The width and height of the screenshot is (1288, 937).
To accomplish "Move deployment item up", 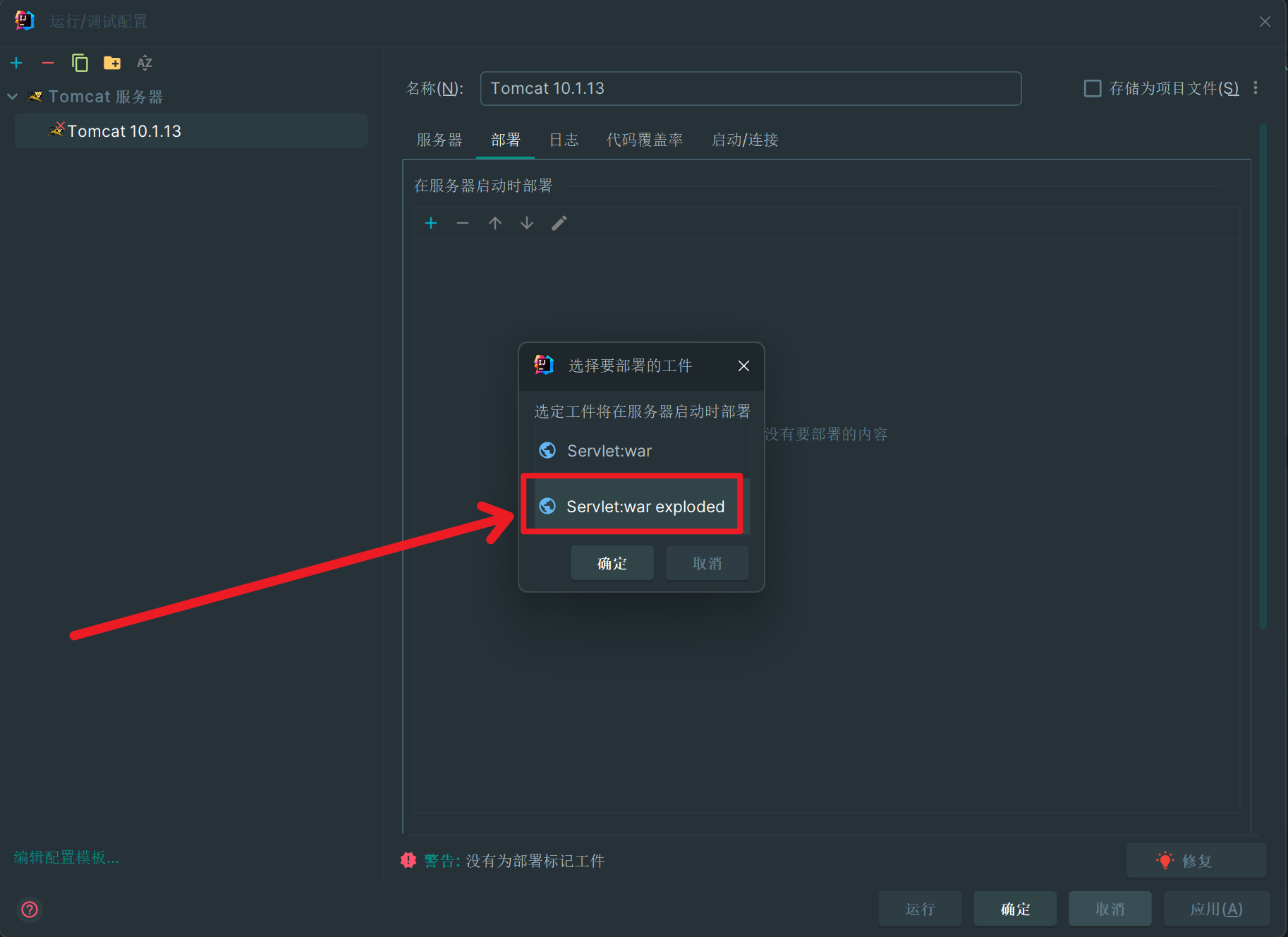I will click(495, 223).
